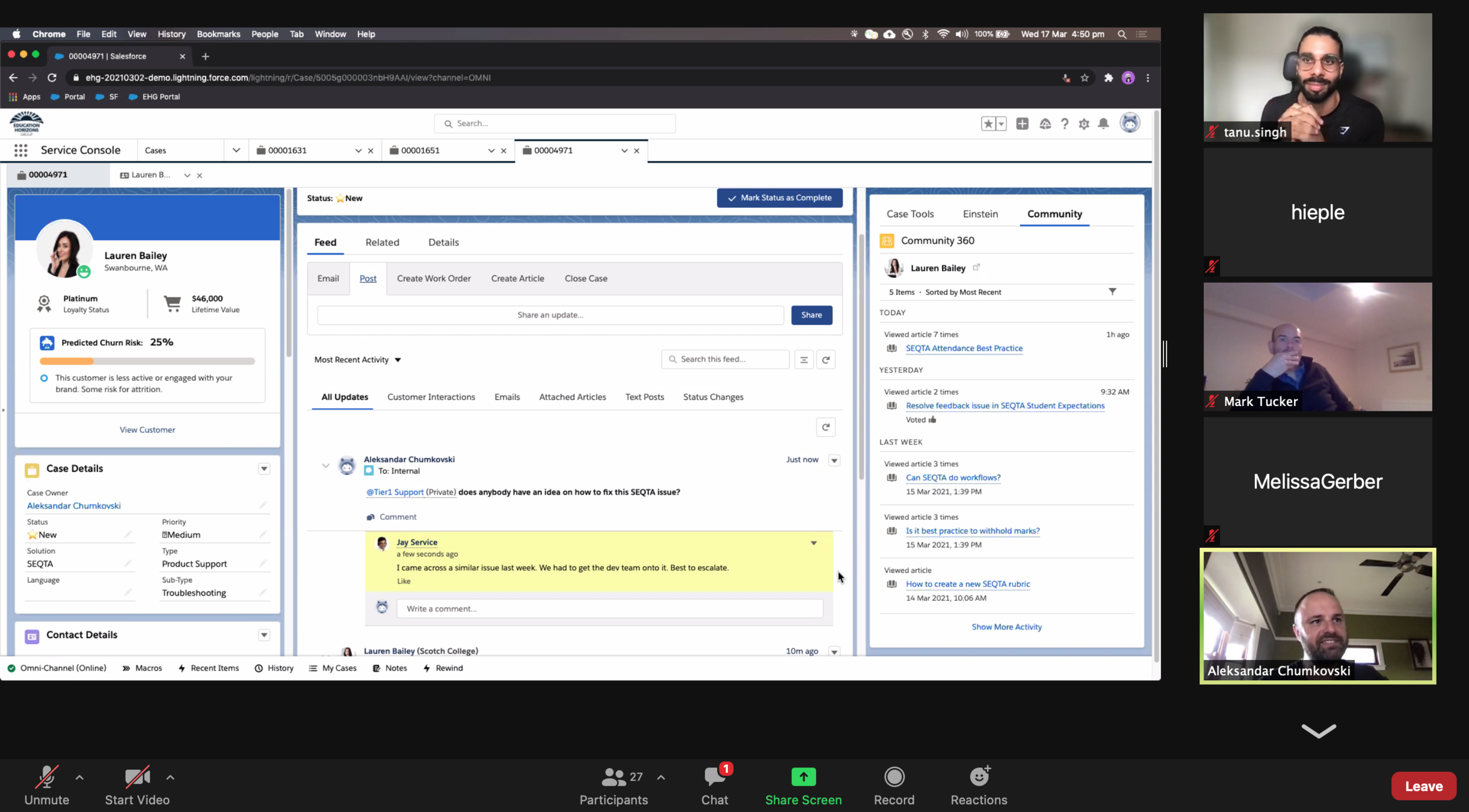Click the global create plus icon

(1022, 124)
